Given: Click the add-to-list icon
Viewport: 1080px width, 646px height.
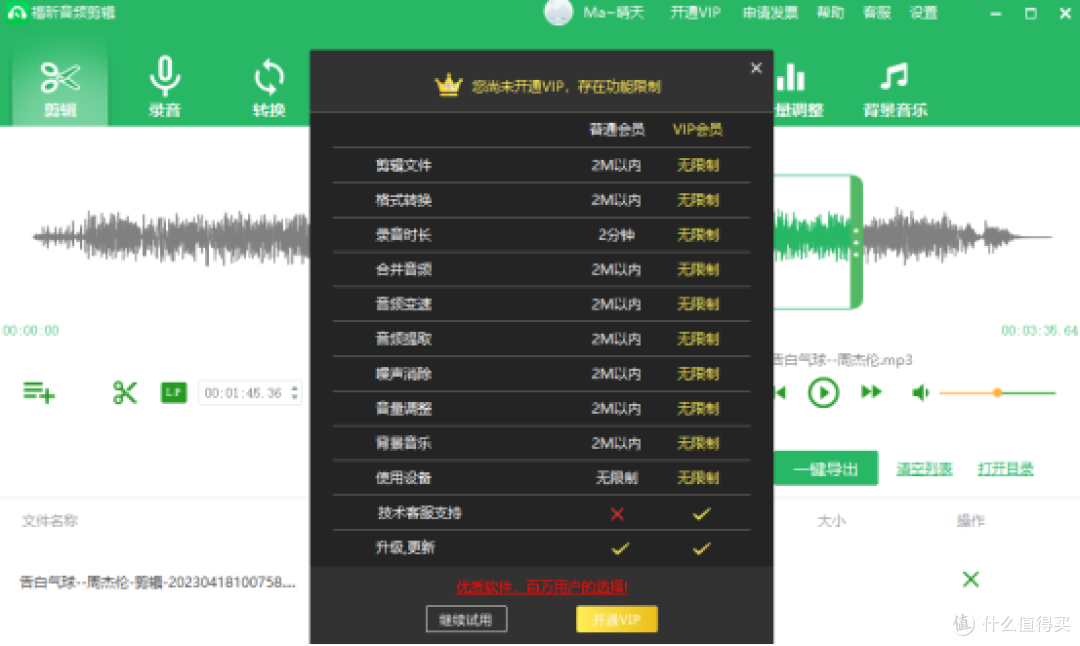Looking at the screenshot, I should pyautogui.click(x=39, y=393).
